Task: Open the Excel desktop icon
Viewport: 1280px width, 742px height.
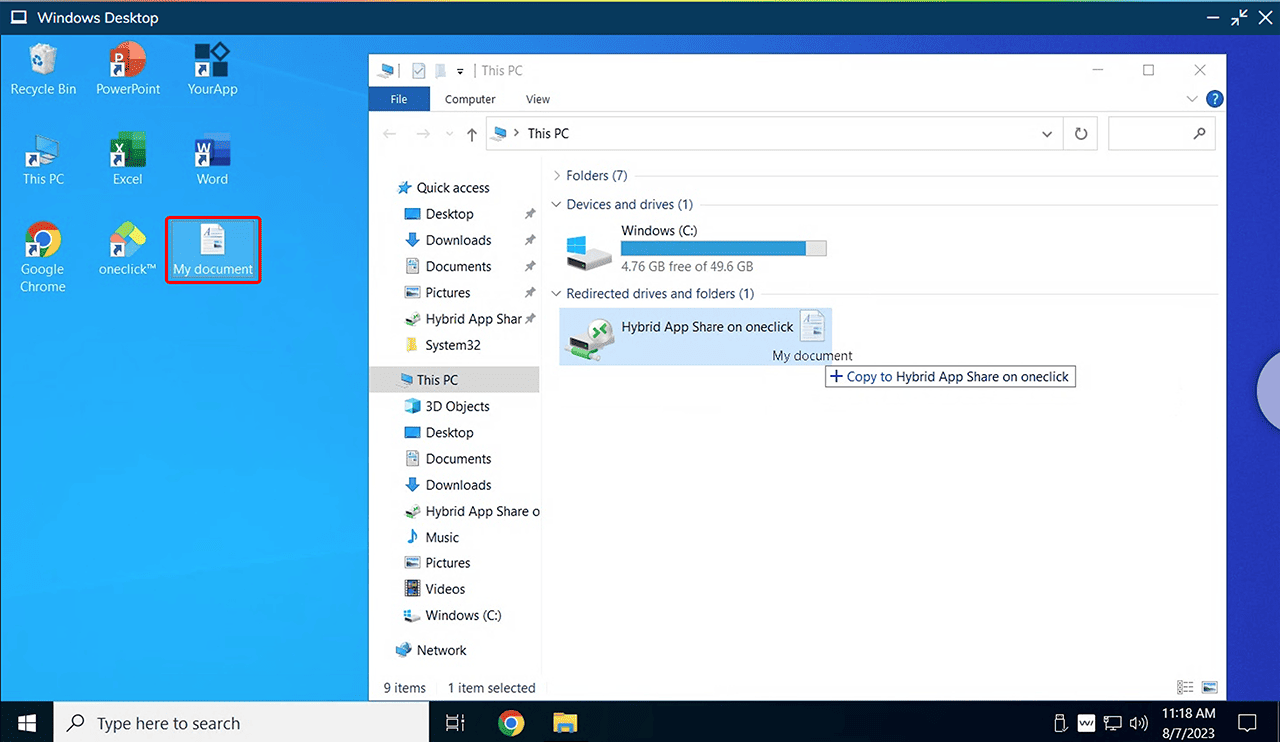Action: tap(127, 158)
